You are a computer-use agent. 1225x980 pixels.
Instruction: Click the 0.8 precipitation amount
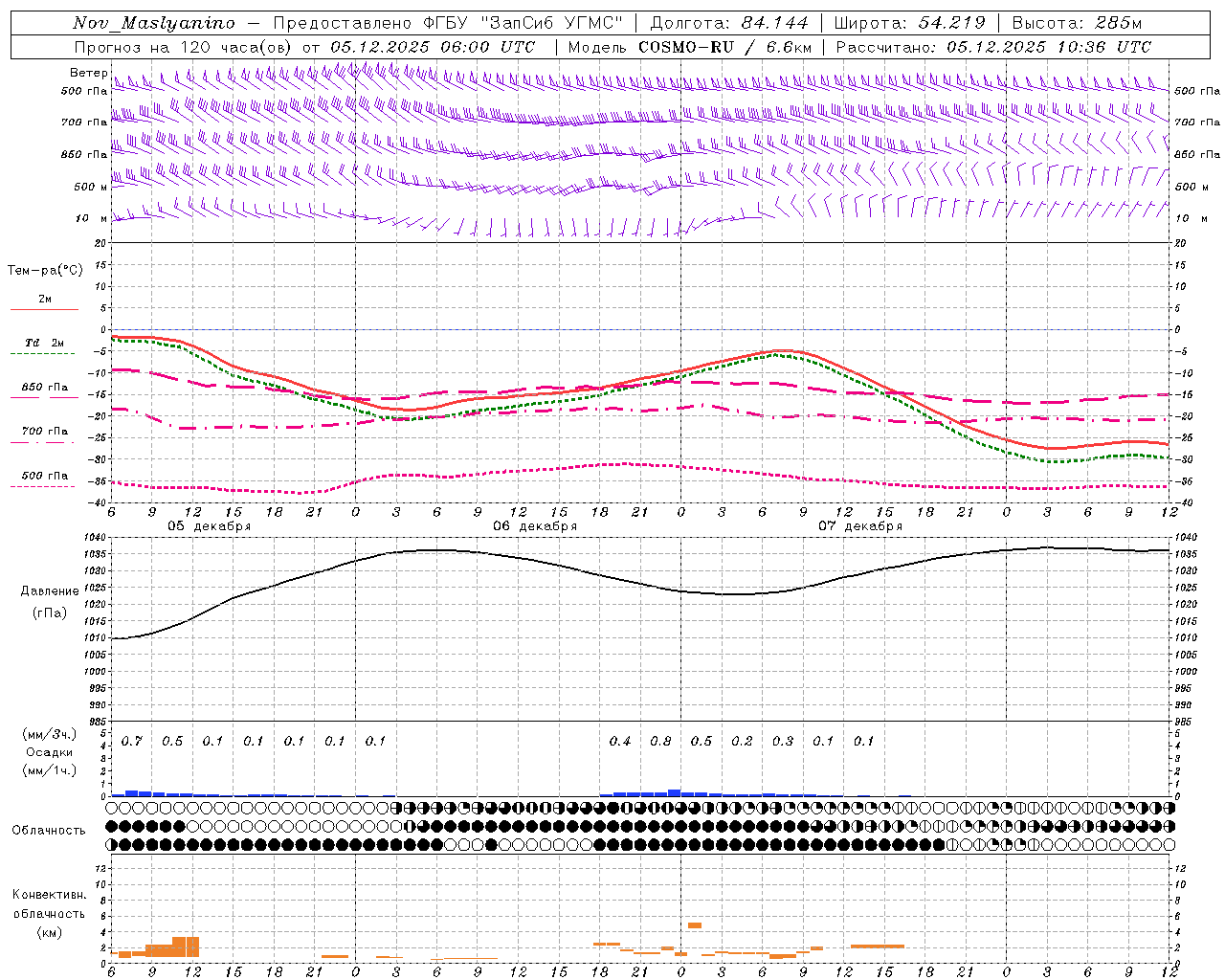click(661, 741)
